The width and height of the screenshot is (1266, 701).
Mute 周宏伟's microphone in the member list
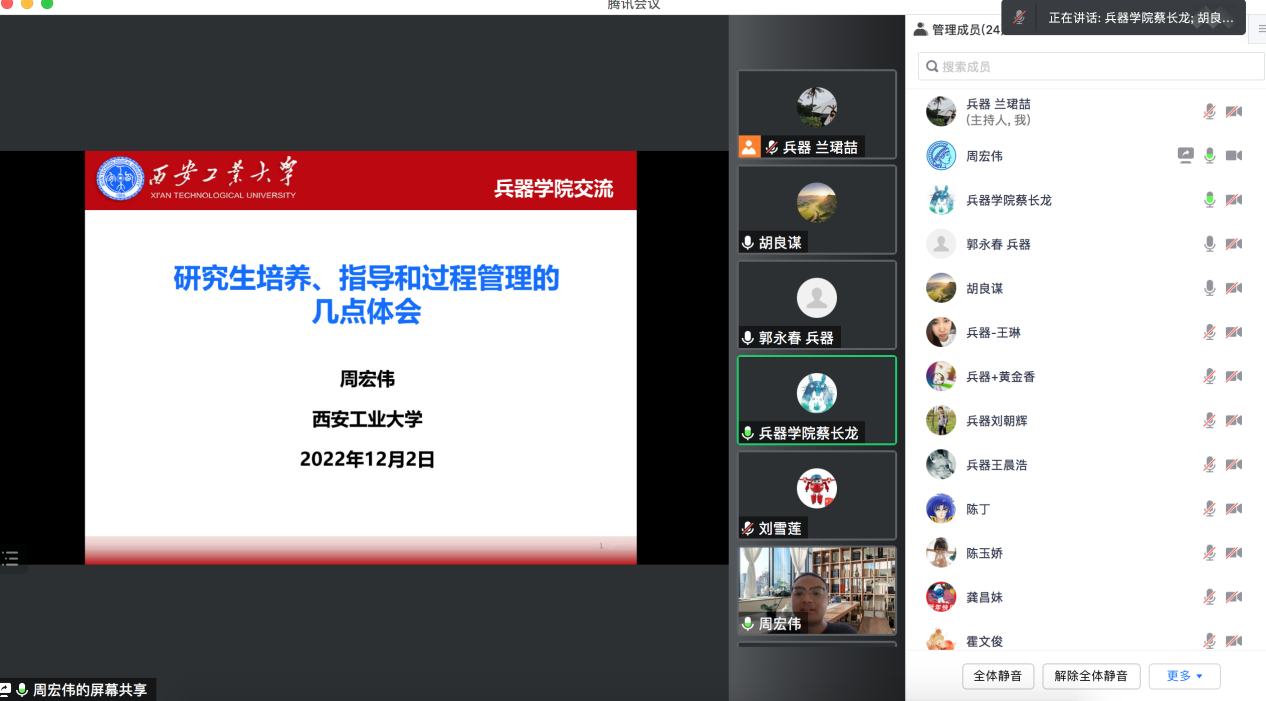coord(1210,155)
